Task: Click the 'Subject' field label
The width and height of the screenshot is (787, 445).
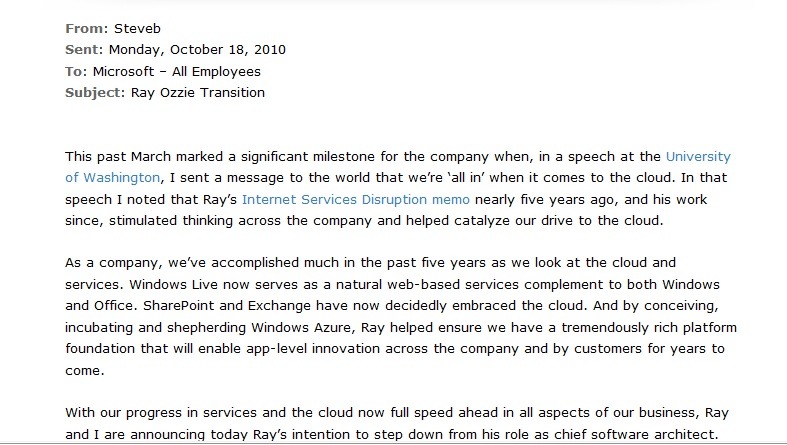Action: [x=95, y=93]
